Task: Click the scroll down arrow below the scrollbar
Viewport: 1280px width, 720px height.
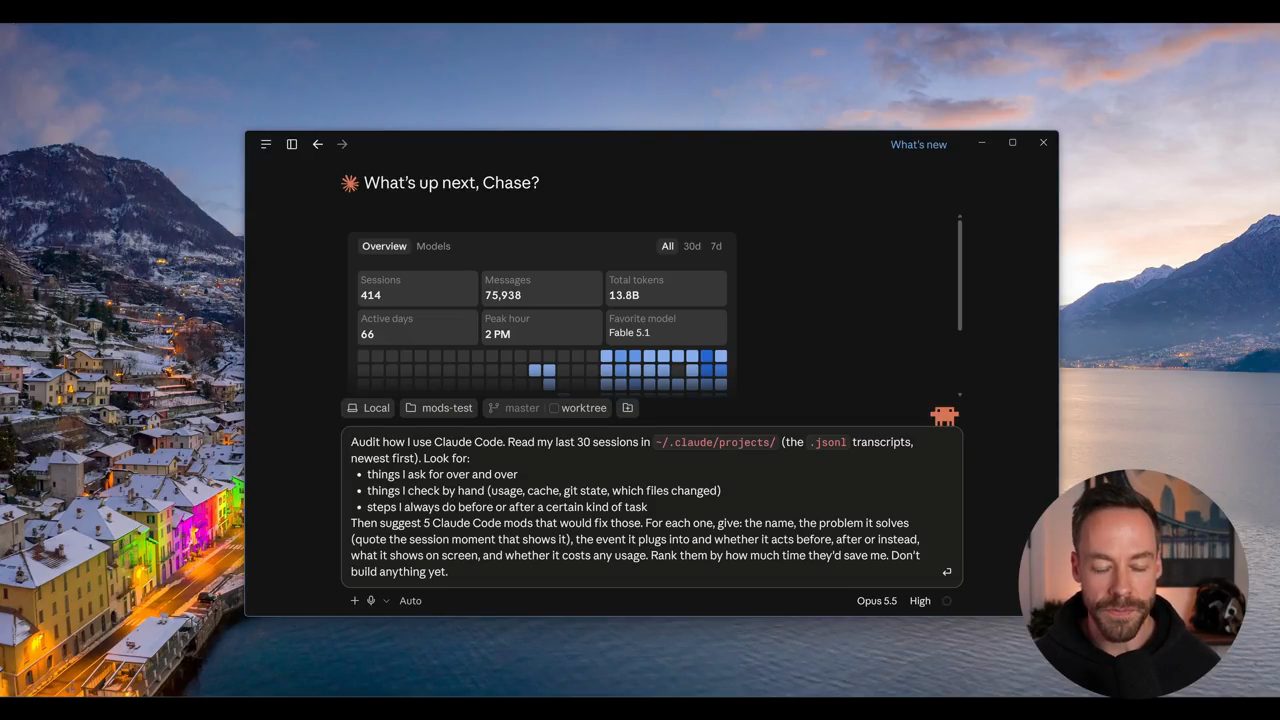Action: (x=960, y=395)
